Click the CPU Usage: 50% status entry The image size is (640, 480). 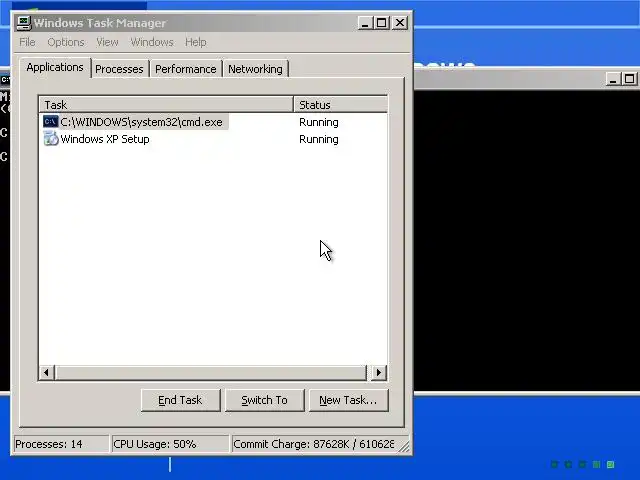[170, 444]
